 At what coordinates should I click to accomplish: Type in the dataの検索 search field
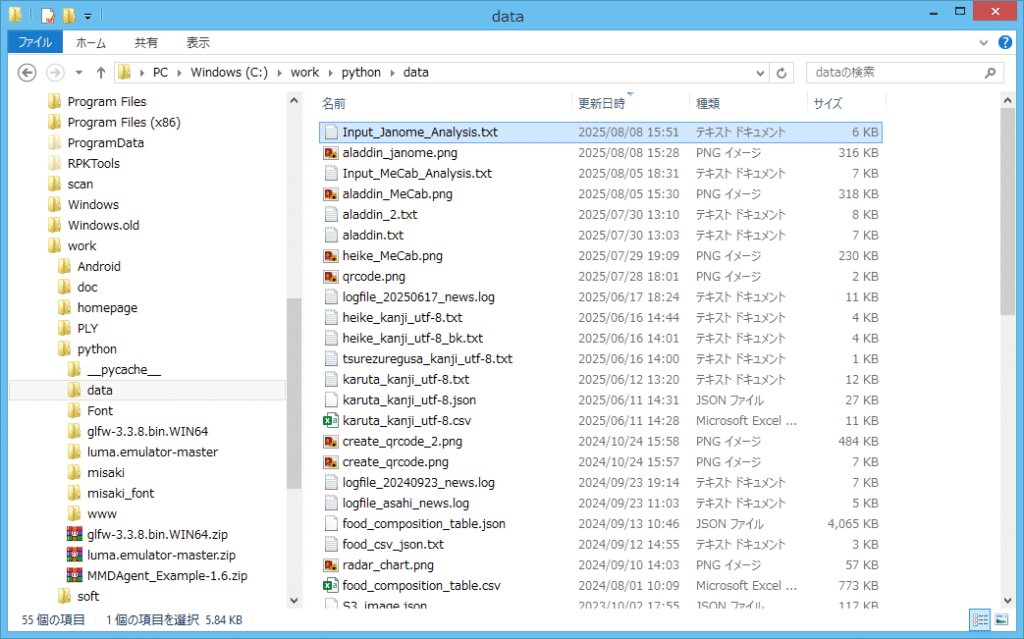tap(890, 73)
